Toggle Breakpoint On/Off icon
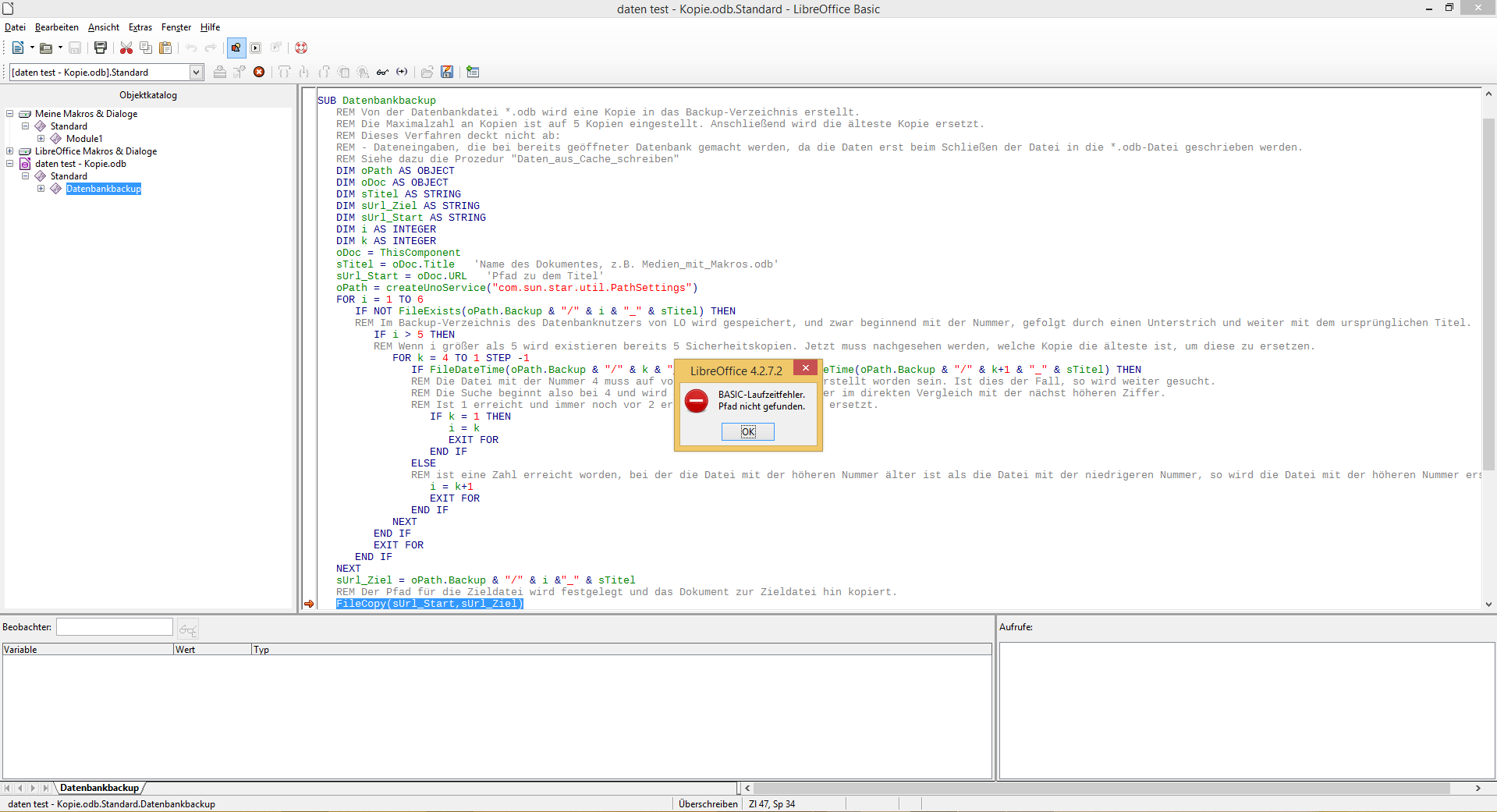 point(343,72)
